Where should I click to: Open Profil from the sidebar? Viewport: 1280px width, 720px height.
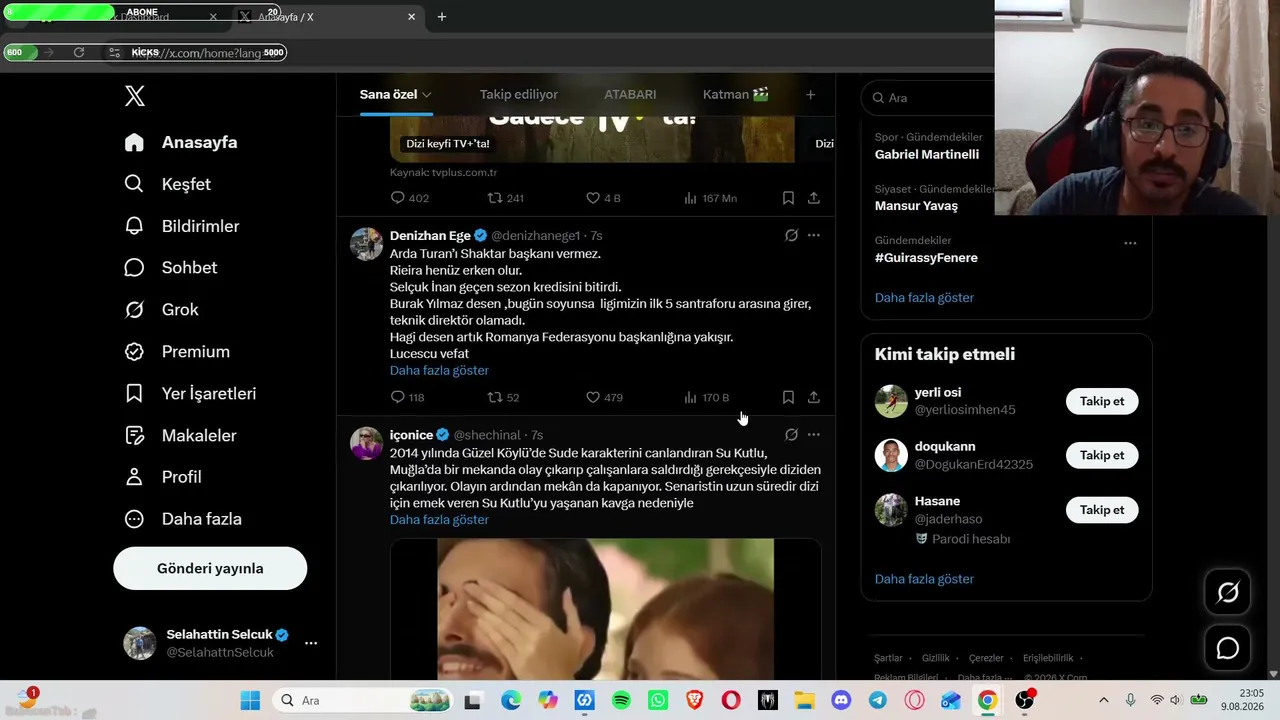(x=162, y=477)
